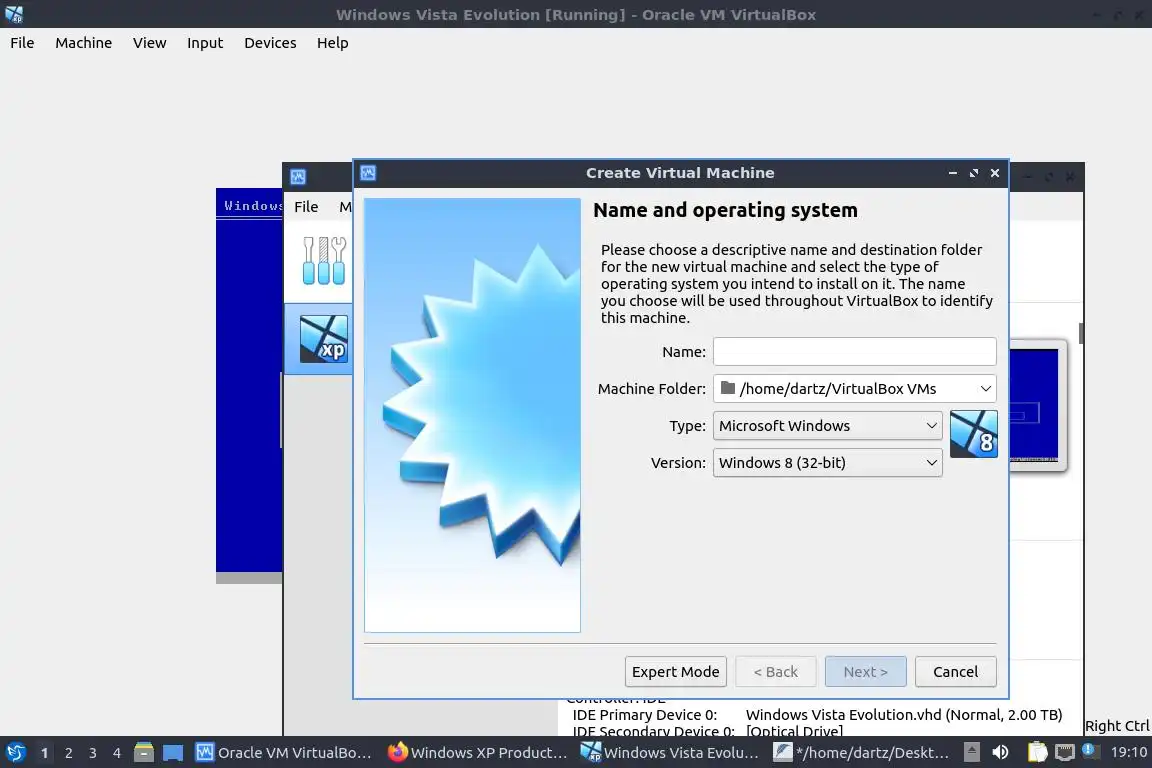Open the Input menu
This screenshot has width=1152, height=768.
point(205,43)
